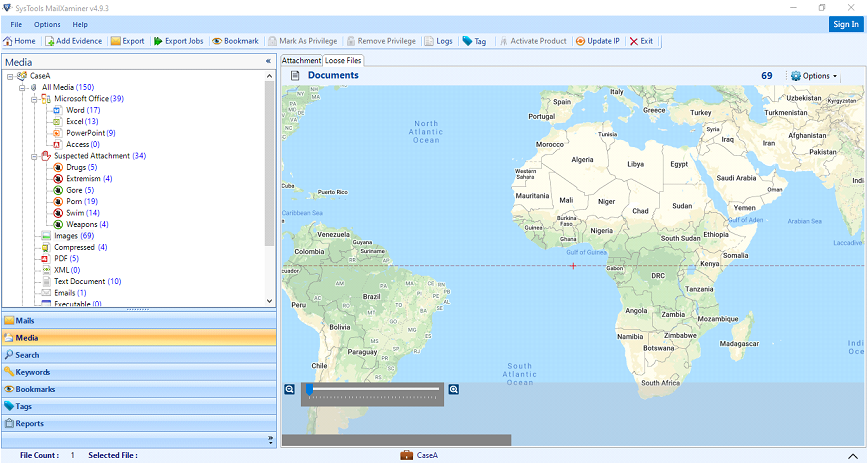This screenshot has width=868, height=474.
Task: Click the Sign In button
Action: [846, 24]
